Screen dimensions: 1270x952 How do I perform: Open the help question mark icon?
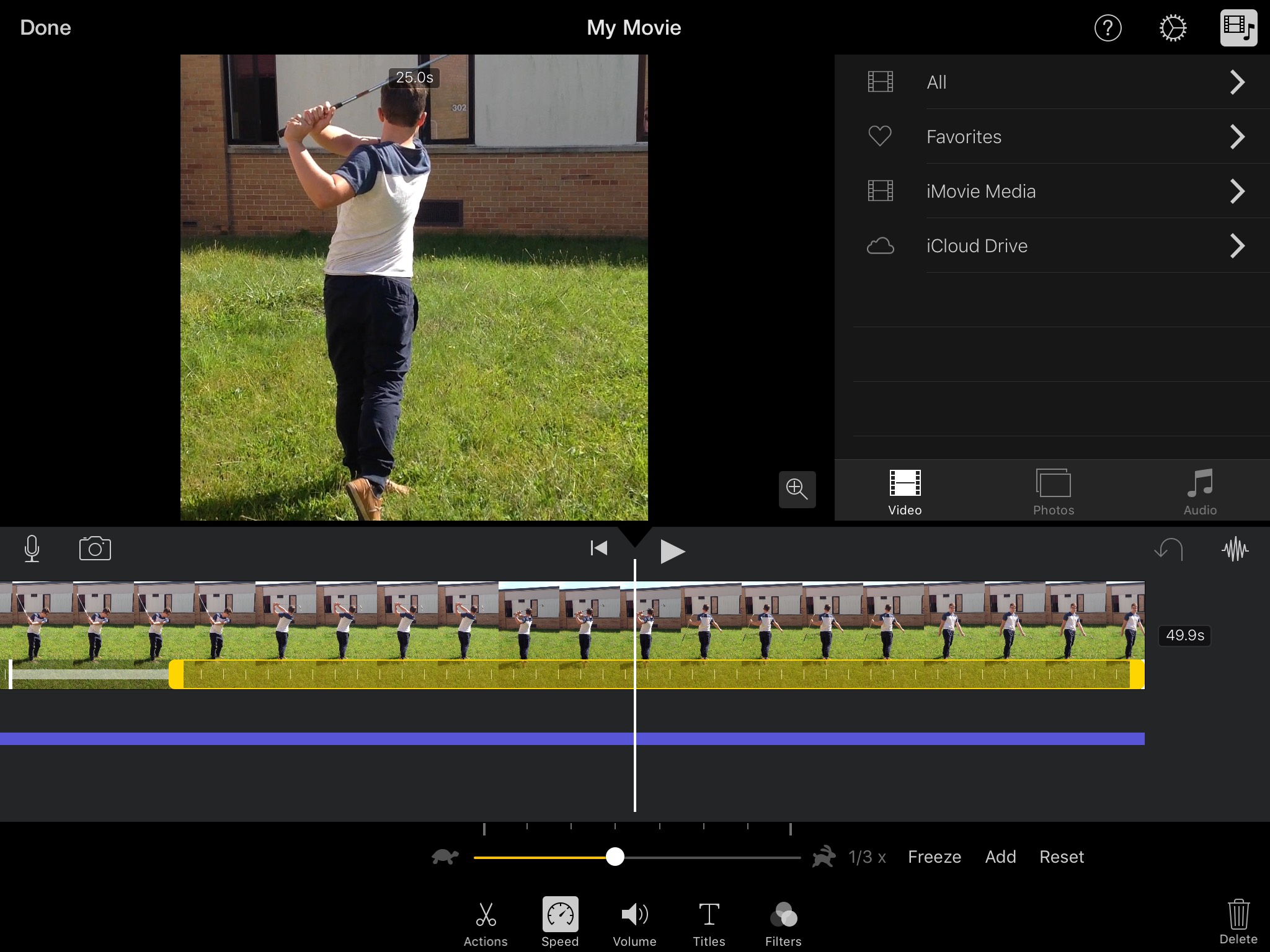1108,29
